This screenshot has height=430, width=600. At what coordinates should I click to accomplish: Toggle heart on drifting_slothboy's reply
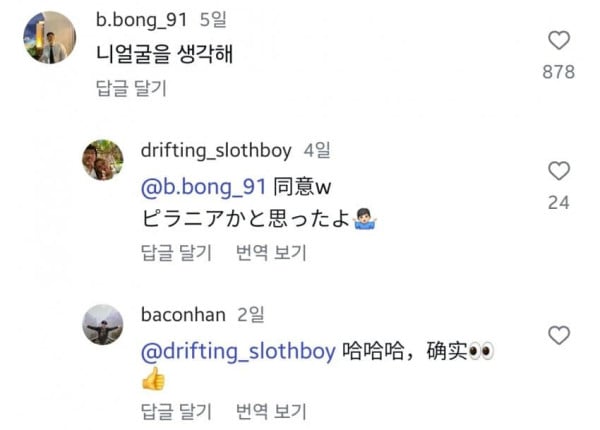tap(560, 171)
